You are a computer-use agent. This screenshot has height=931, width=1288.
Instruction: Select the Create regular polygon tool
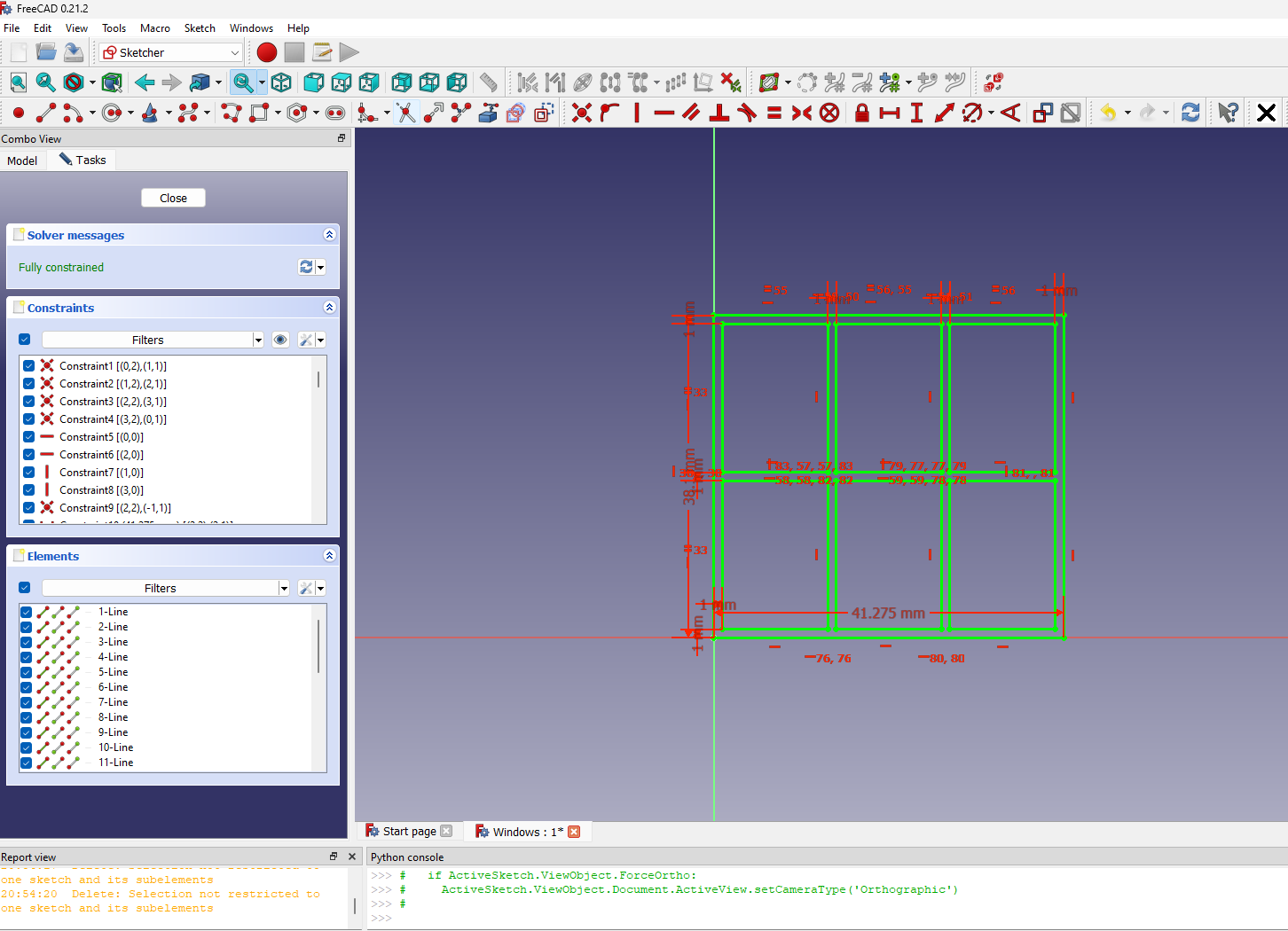pos(297,113)
